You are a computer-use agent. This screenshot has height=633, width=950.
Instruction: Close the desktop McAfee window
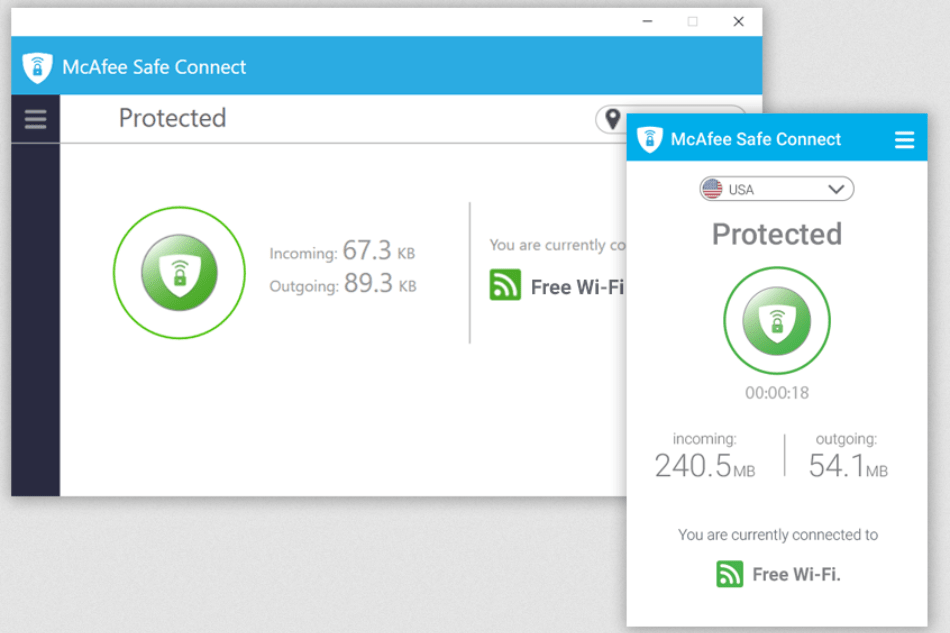point(738,21)
